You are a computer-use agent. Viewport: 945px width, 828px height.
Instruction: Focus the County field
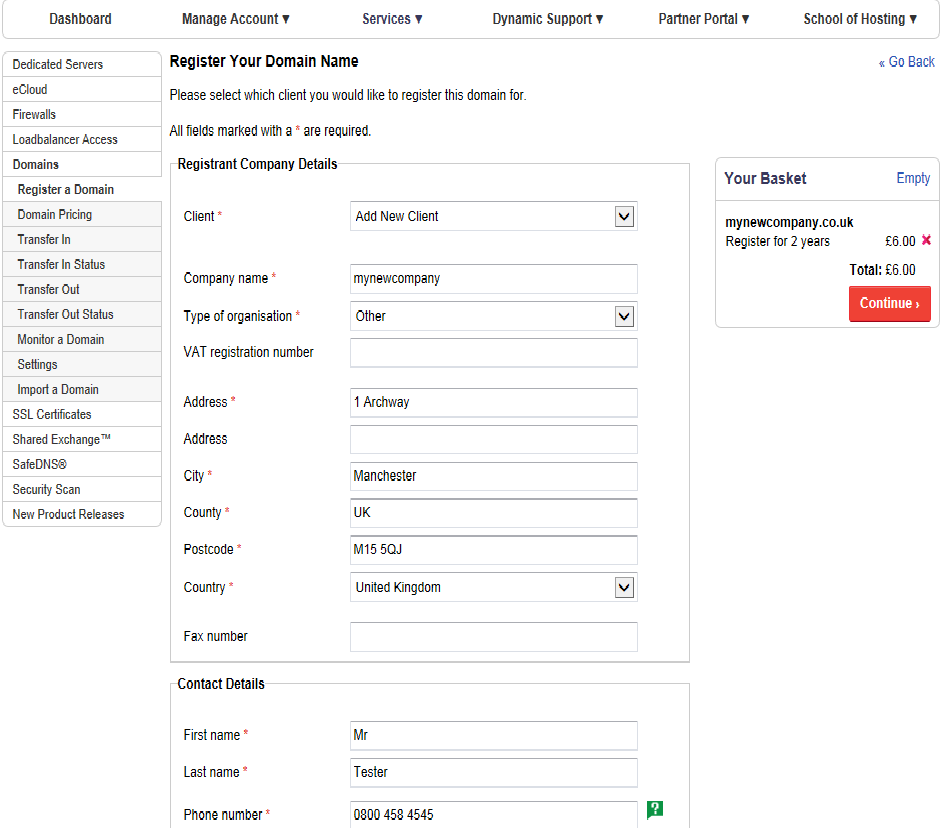click(x=494, y=513)
